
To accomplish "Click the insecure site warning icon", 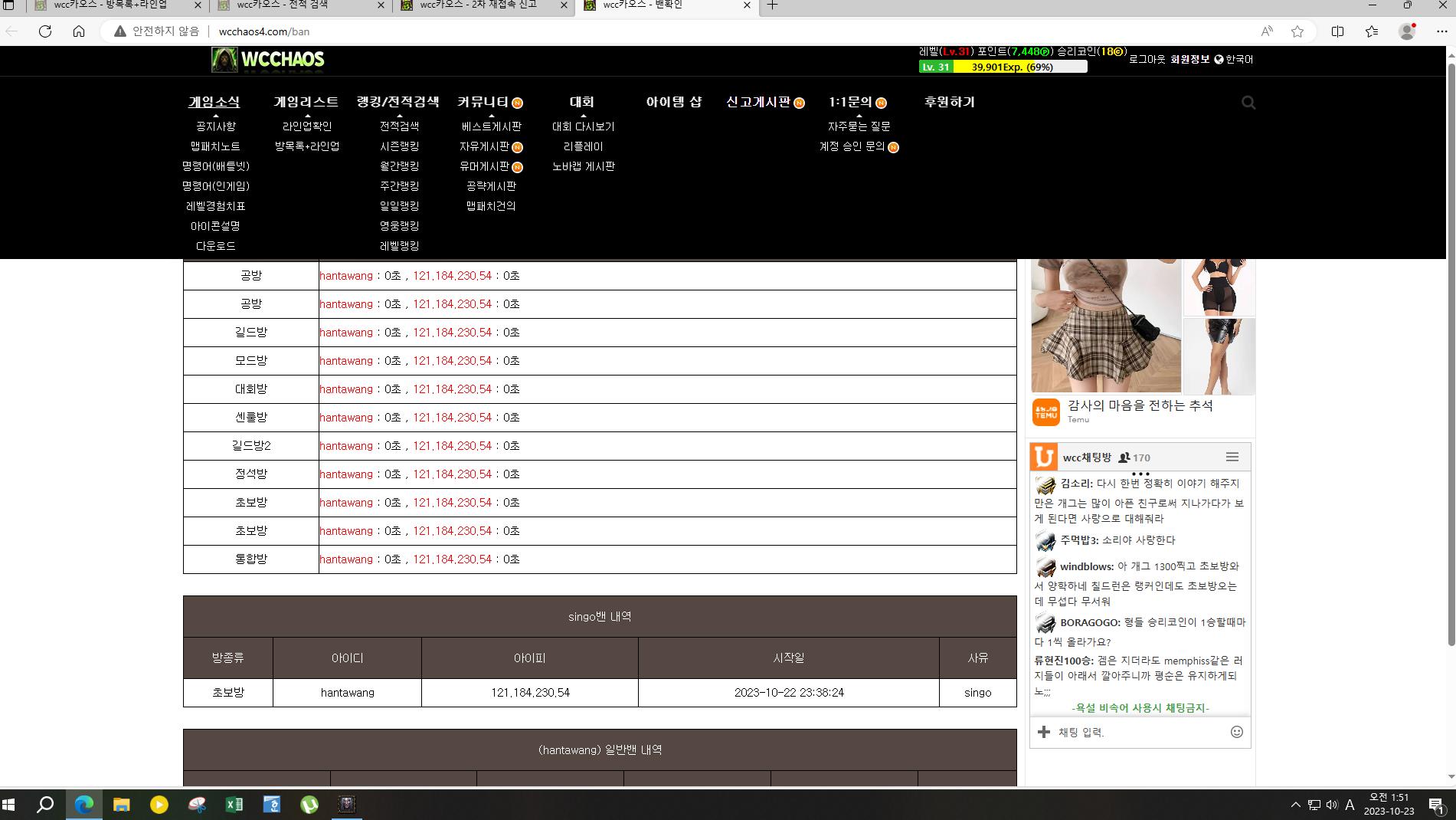I will [119, 31].
